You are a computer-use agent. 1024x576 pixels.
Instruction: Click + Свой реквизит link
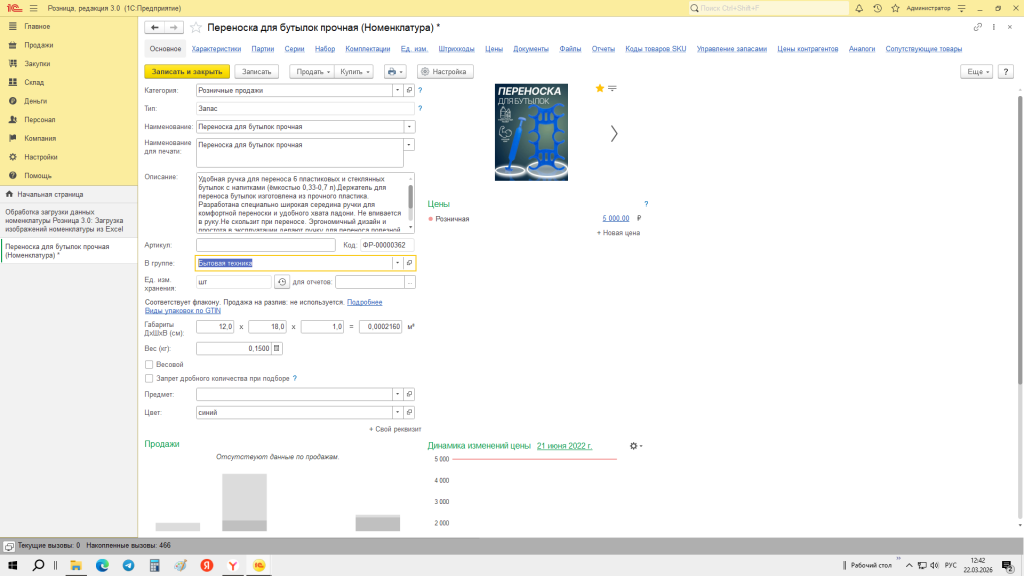tap(395, 430)
